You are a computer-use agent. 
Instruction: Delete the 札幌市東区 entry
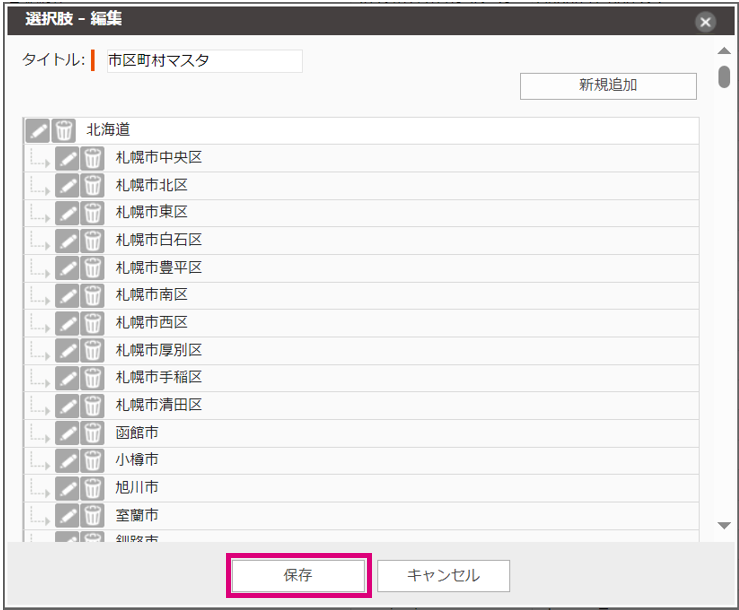point(92,213)
